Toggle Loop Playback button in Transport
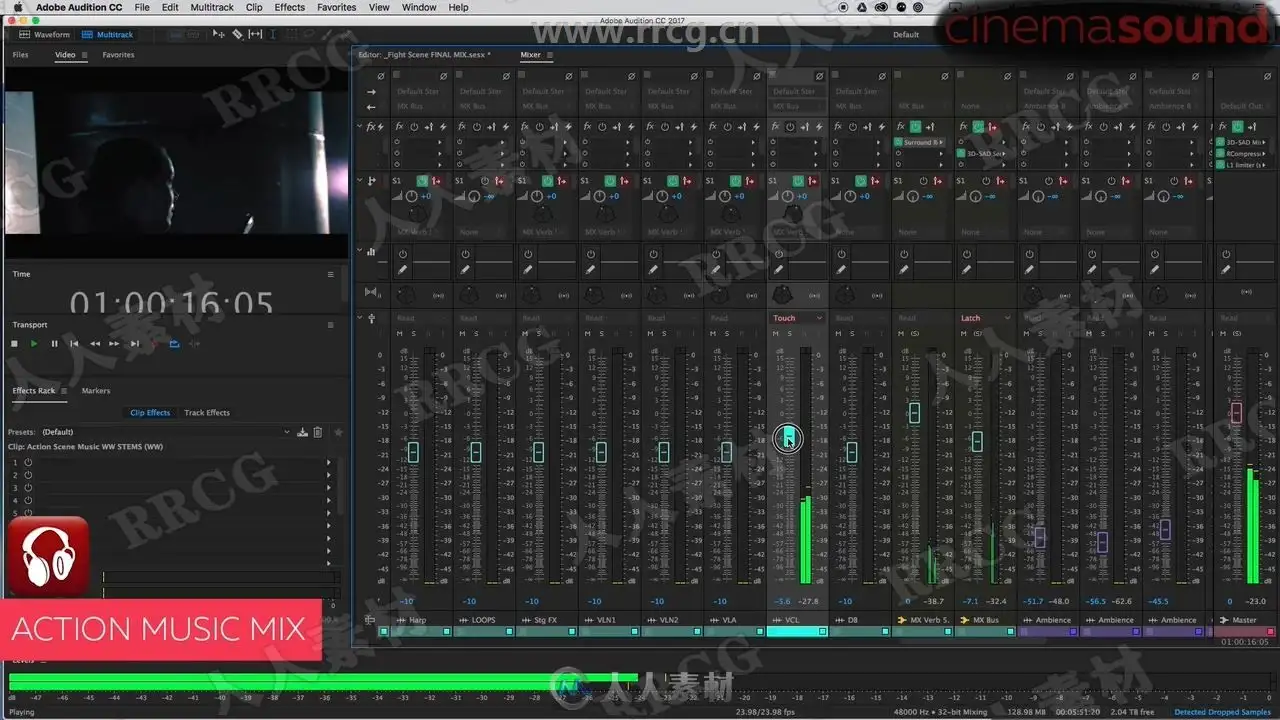 174,344
